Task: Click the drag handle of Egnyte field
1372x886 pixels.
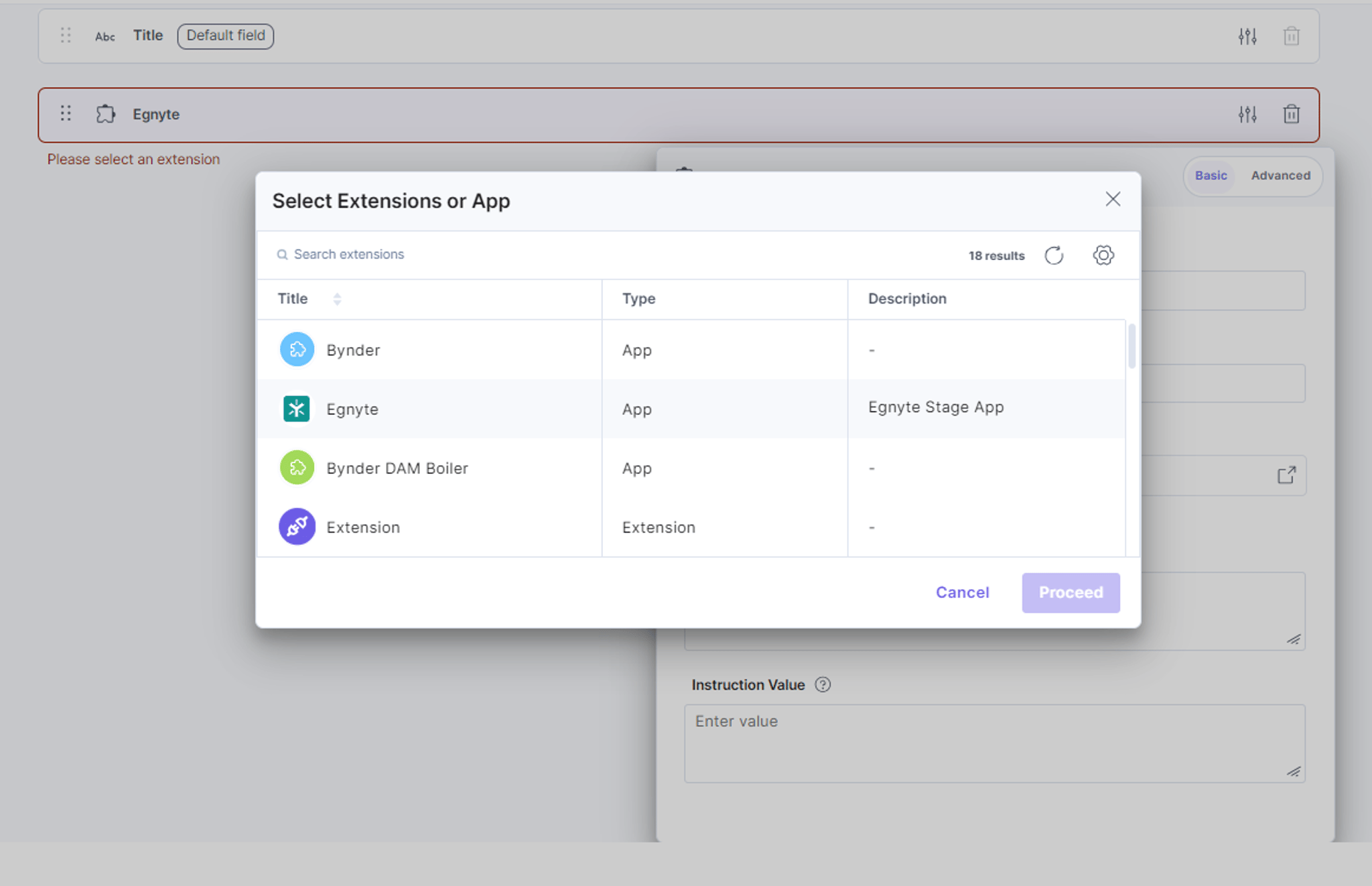Action: click(x=66, y=114)
